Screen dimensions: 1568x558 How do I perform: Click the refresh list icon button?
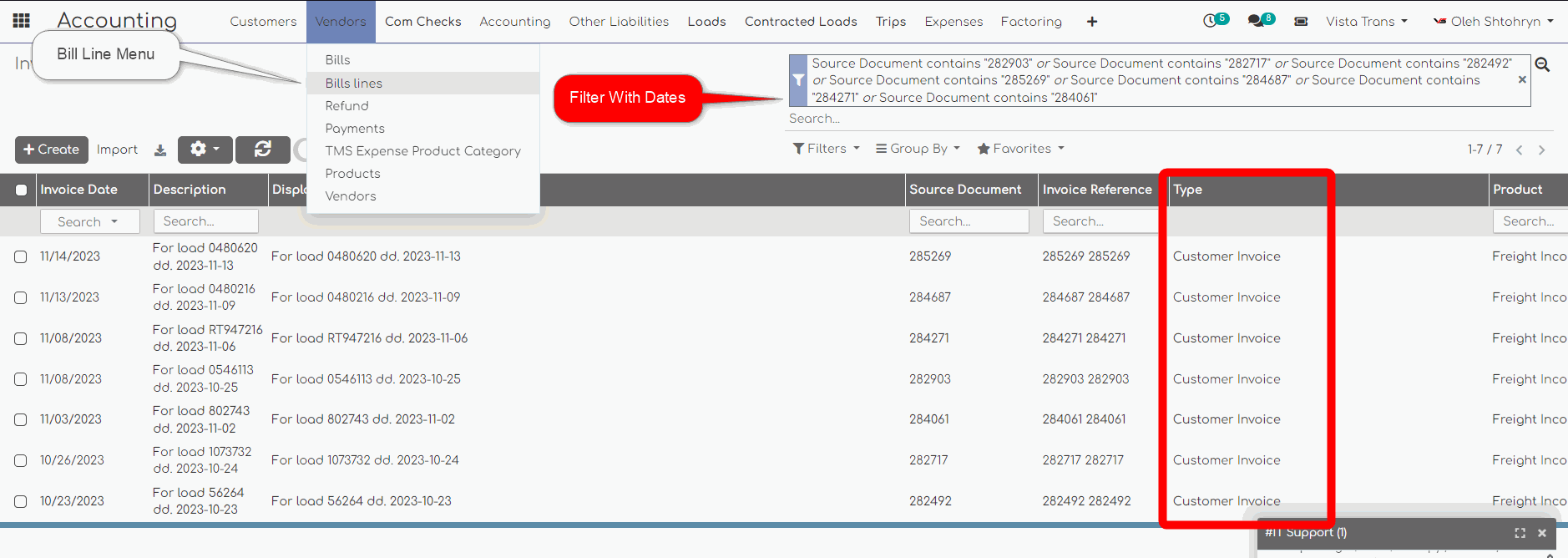click(263, 150)
